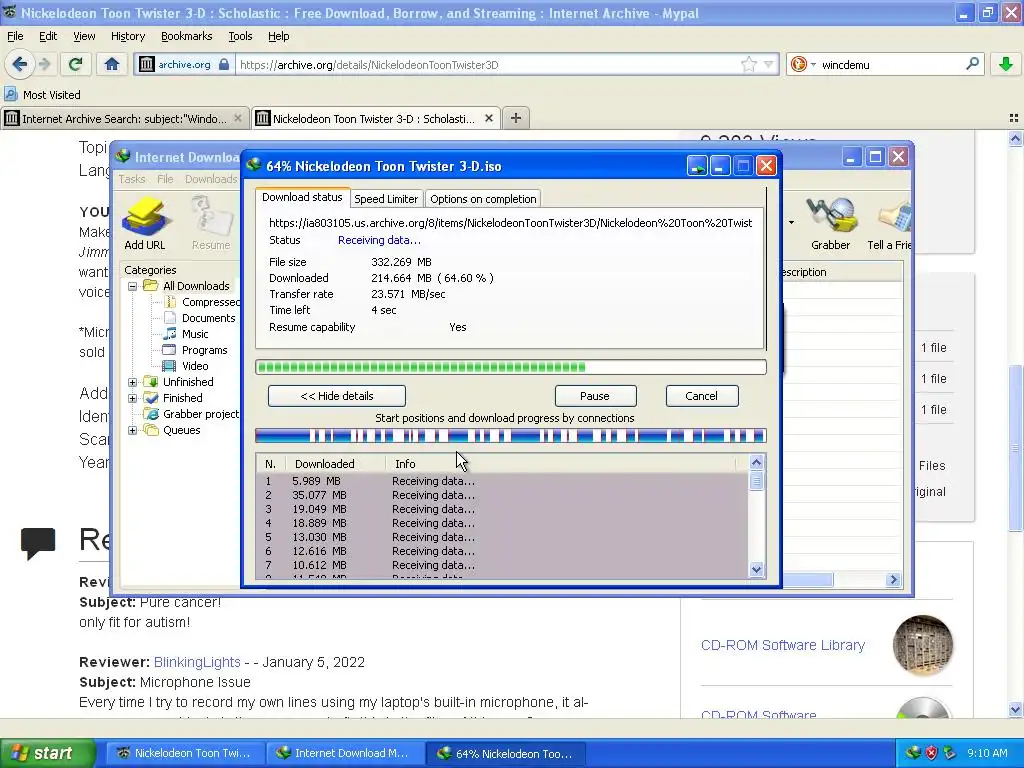Switch to Mypal browser taskbar button
The image size is (1024, 768).
point(185,753)
